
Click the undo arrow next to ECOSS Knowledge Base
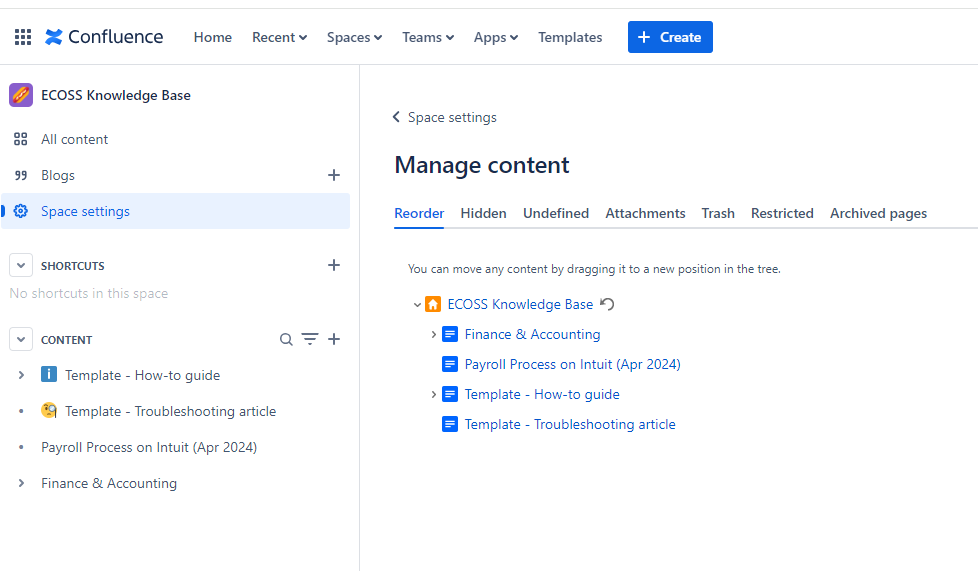[607, 304]
